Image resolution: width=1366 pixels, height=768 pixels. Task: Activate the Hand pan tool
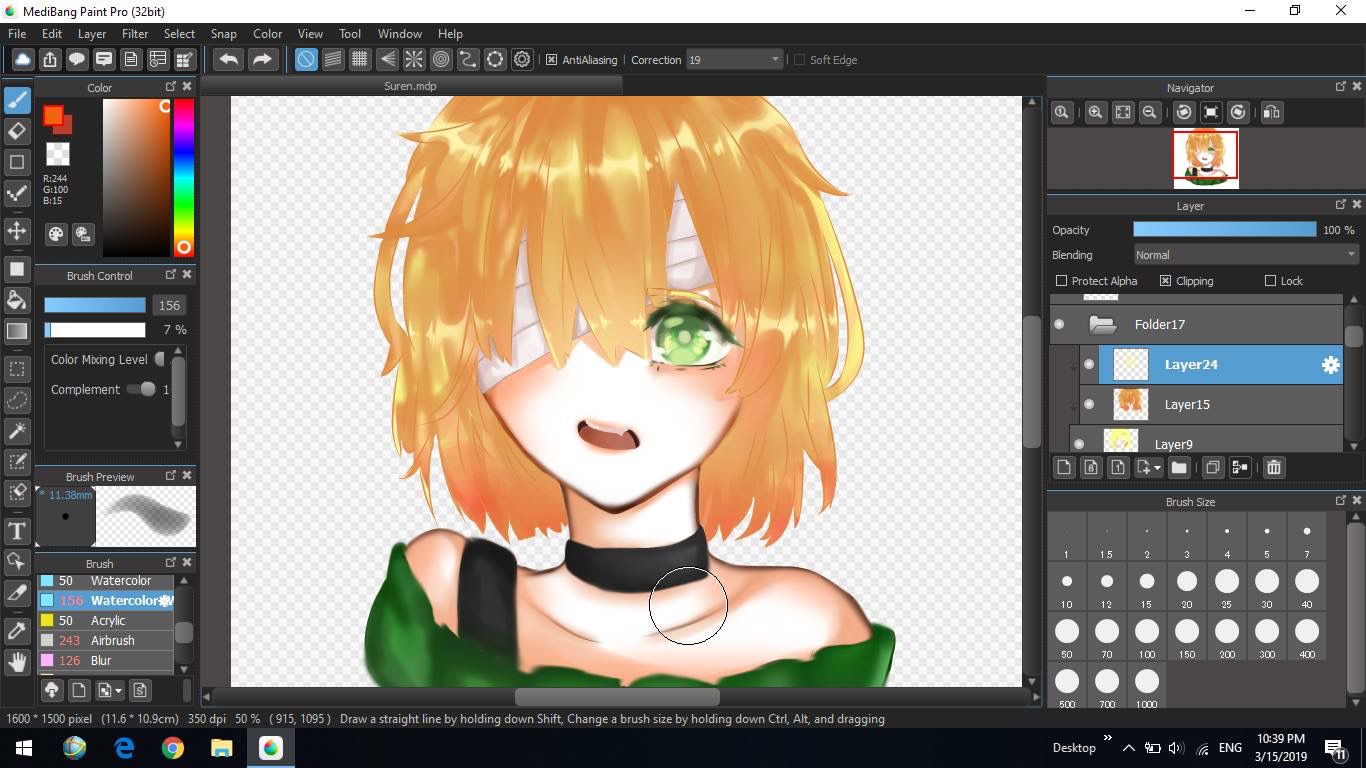click(x=17, y=661)
